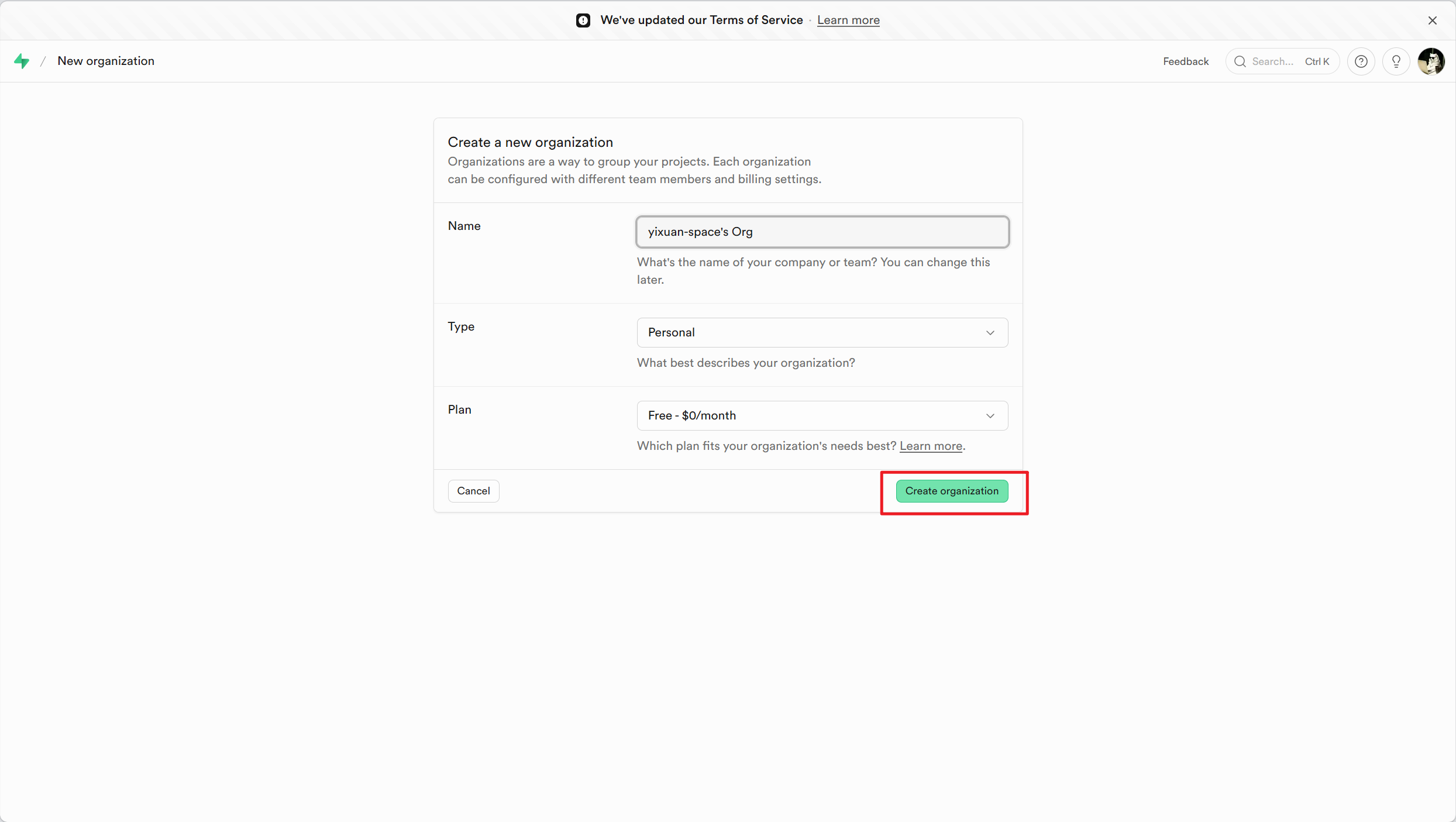Screen dimensions: 1456x822
Task: Click the Feedback button
Action: coord(1186,61)
